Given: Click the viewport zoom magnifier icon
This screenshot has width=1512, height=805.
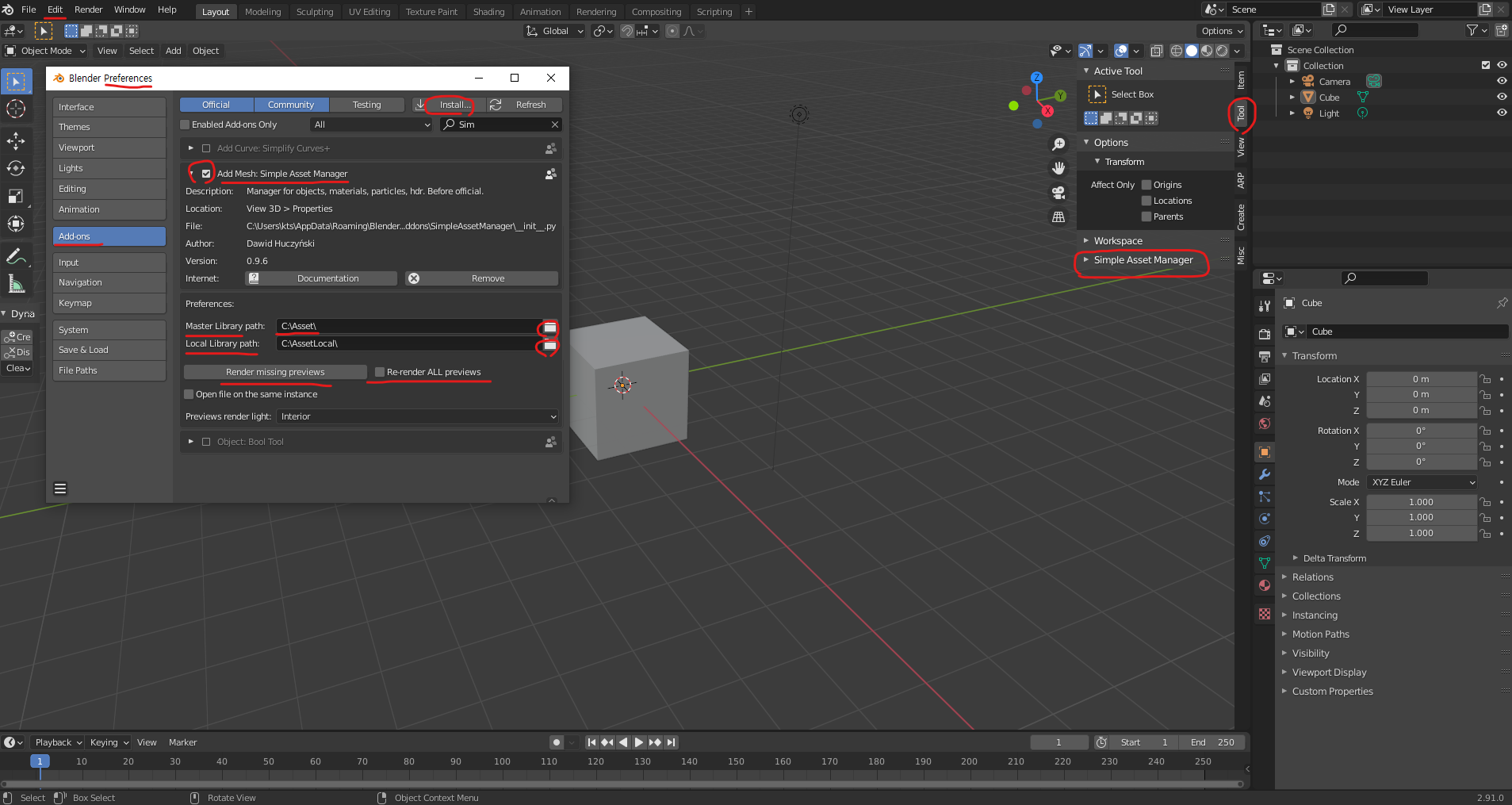Looking at the screenshot, I should coord(1058,144).
